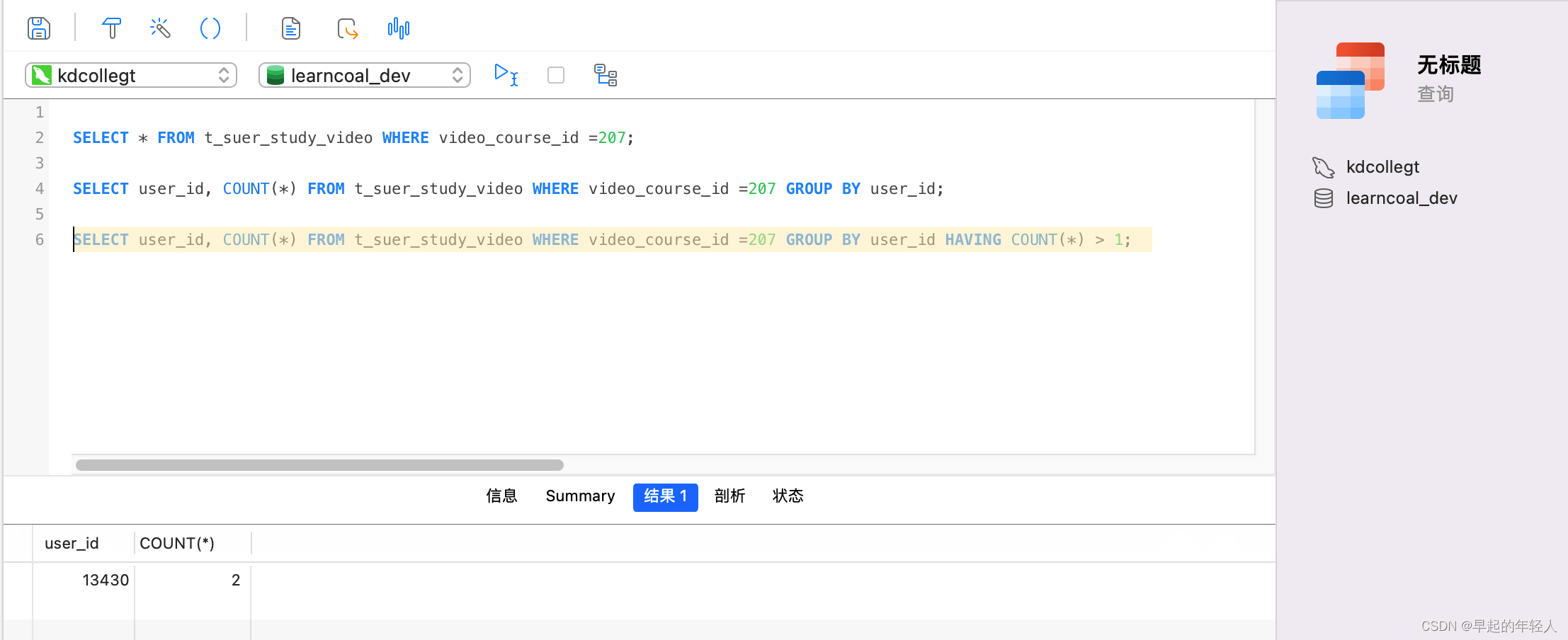This screenshot has width=1568, height=640.
Task: Click the text document icon in toolbar
Action: click(291, 28)
